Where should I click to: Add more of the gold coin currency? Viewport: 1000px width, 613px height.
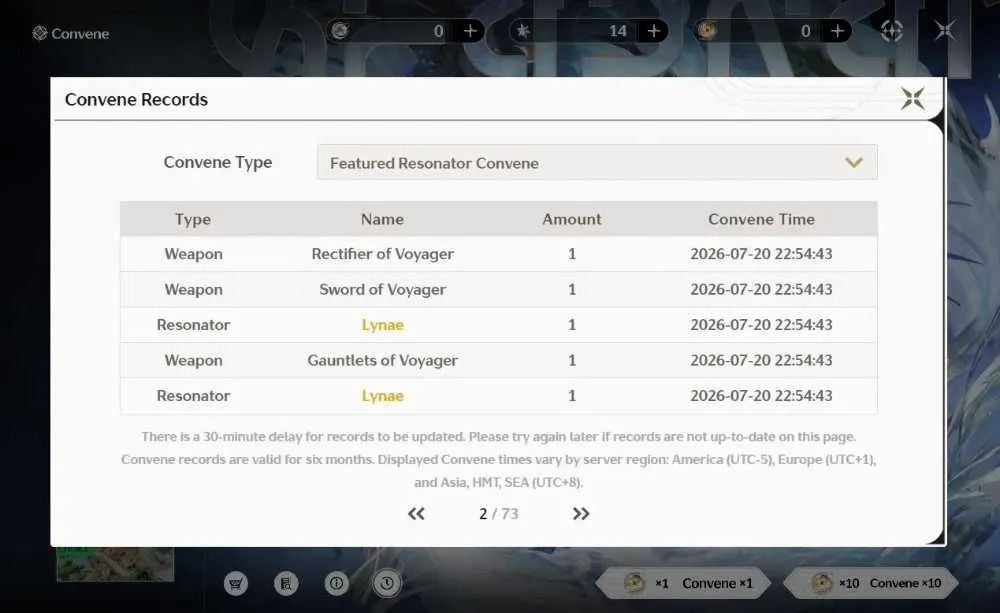pos(837,31)
